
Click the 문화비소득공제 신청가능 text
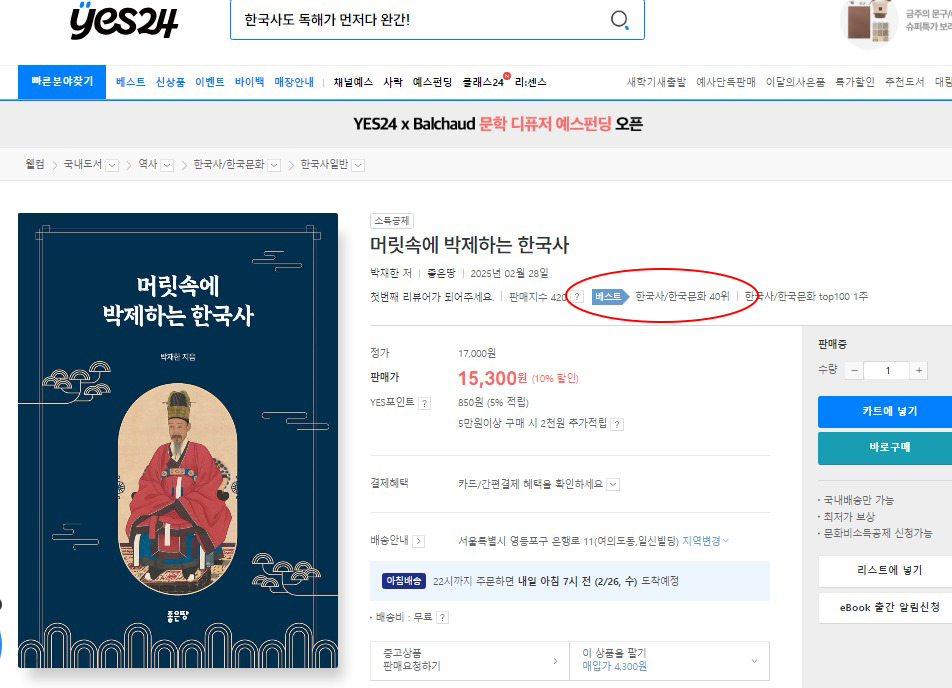pyautogui.click(x=877, y=533)
